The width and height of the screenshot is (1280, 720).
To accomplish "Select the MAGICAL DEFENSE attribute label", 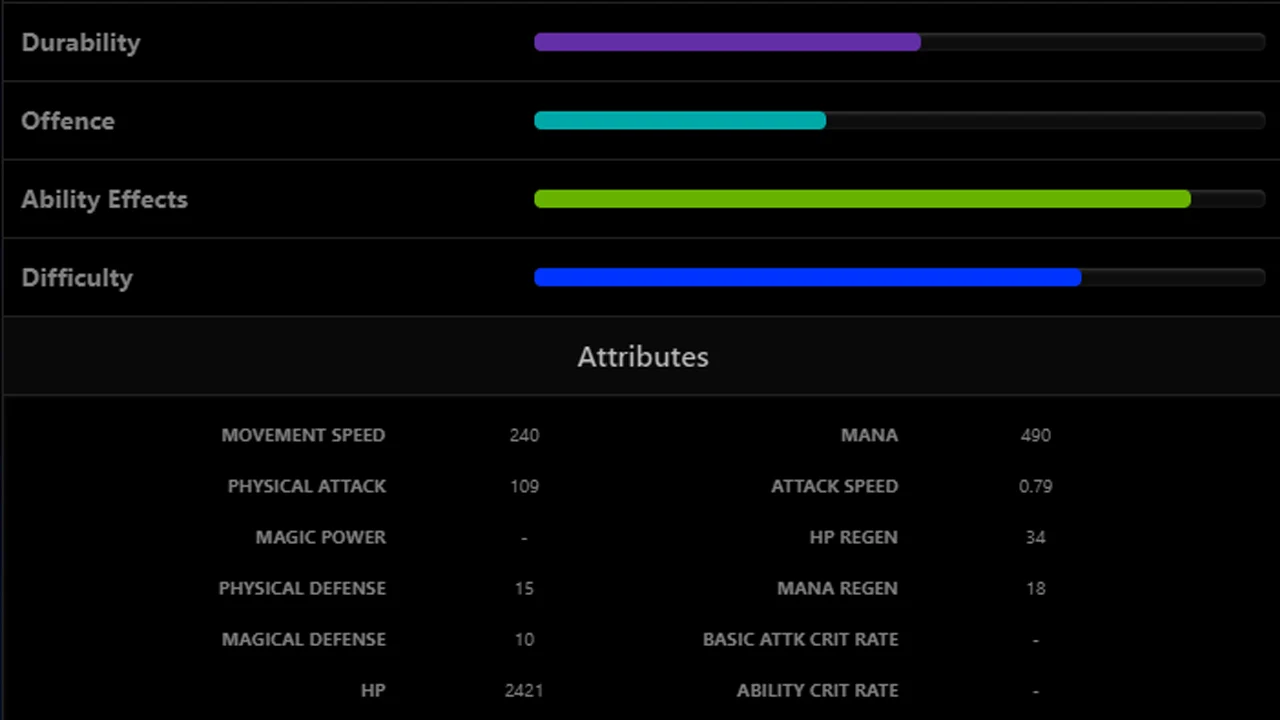I will point(304,639).
